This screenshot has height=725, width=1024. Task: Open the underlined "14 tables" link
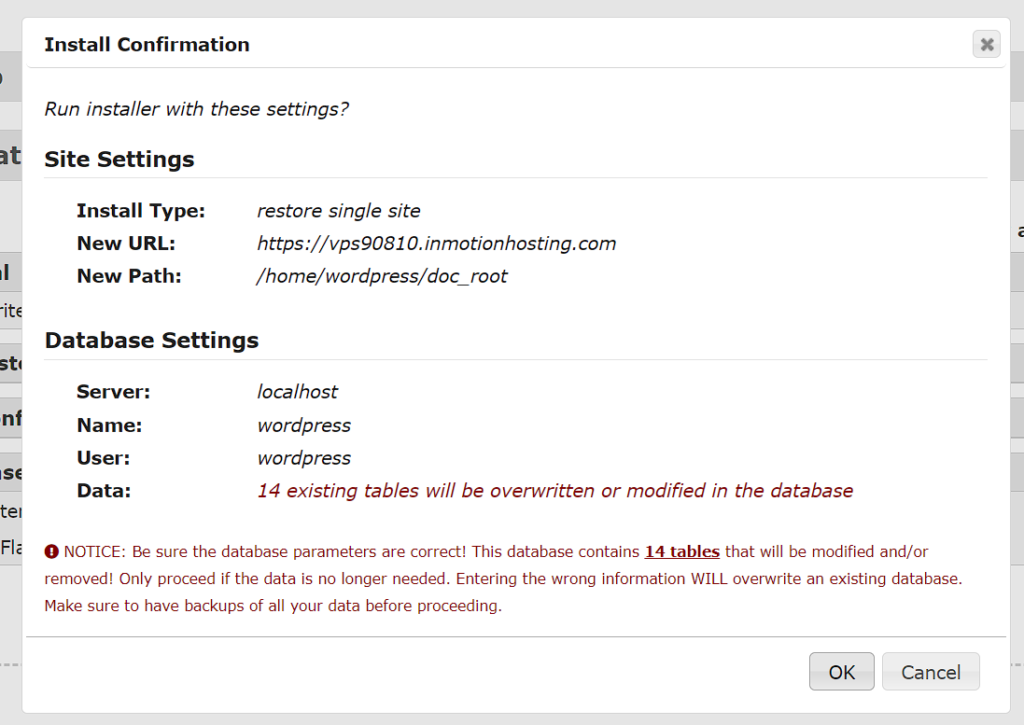682,551
